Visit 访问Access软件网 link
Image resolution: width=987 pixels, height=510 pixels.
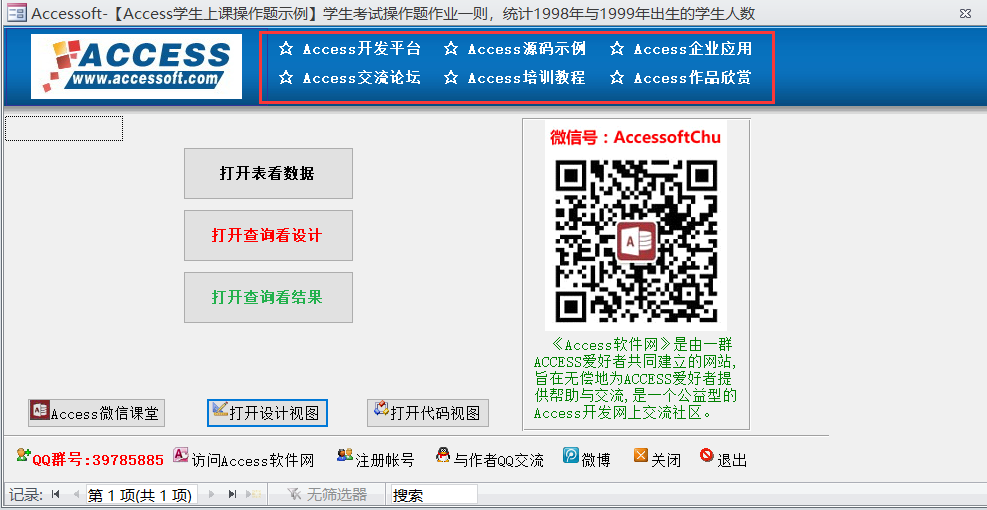pyautogui.click(x=252, y=460)
